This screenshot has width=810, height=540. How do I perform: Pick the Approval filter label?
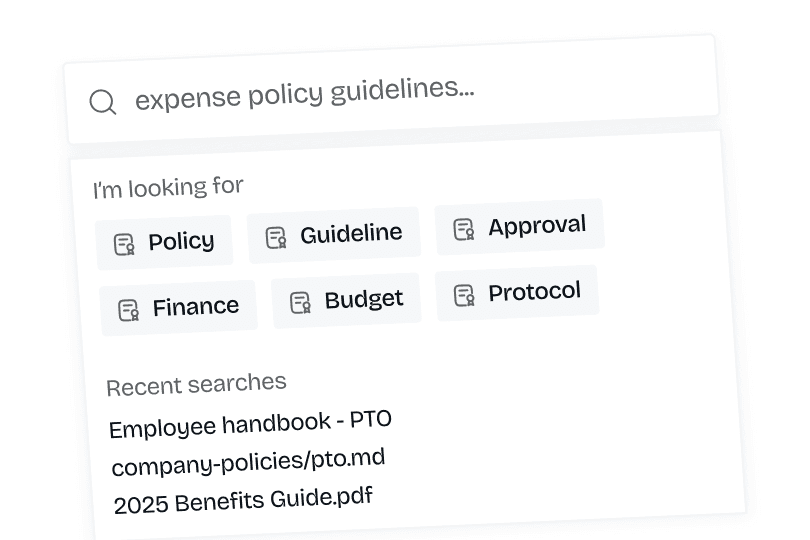pyautogui.click(x=537, y=226)
